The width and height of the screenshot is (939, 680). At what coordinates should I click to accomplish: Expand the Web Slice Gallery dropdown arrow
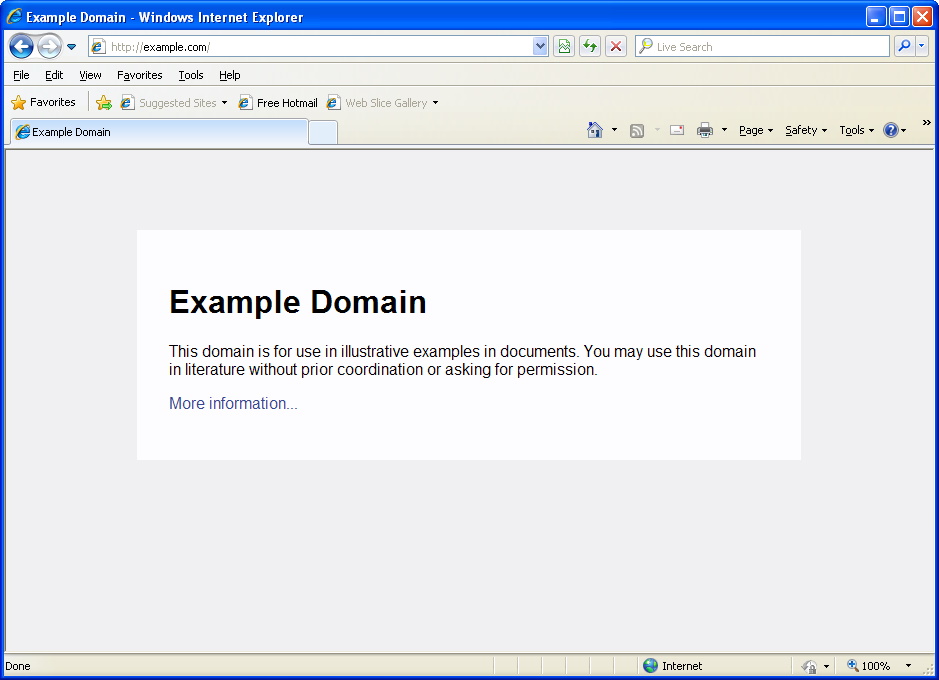435,103
